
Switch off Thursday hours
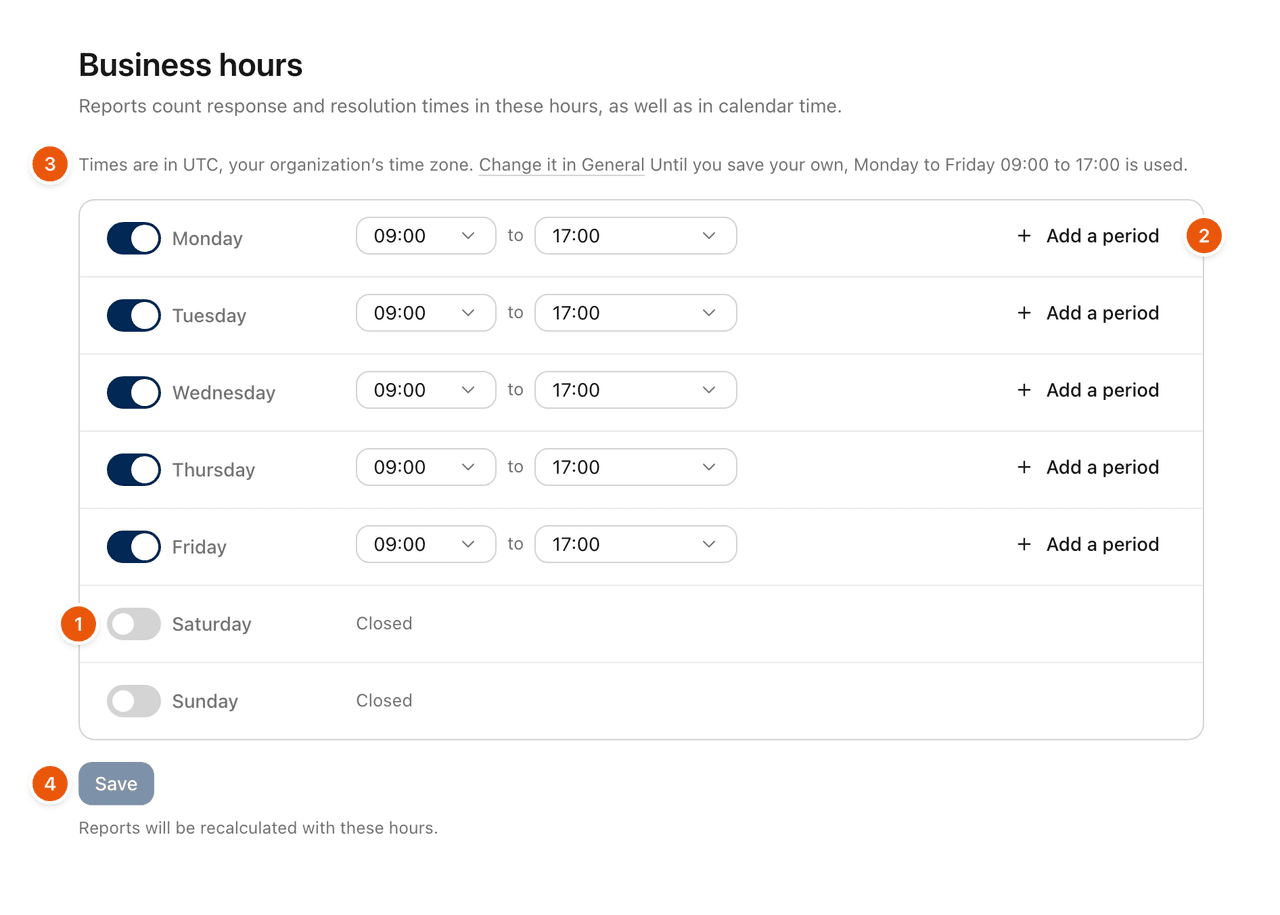pos(134,469)
